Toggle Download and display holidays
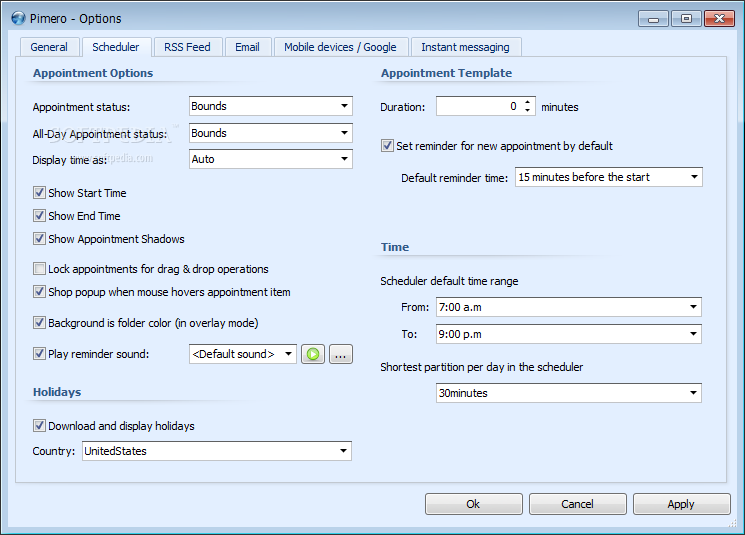Image resolution: width=745 pixels, height=535 pixels. (39, 425)
